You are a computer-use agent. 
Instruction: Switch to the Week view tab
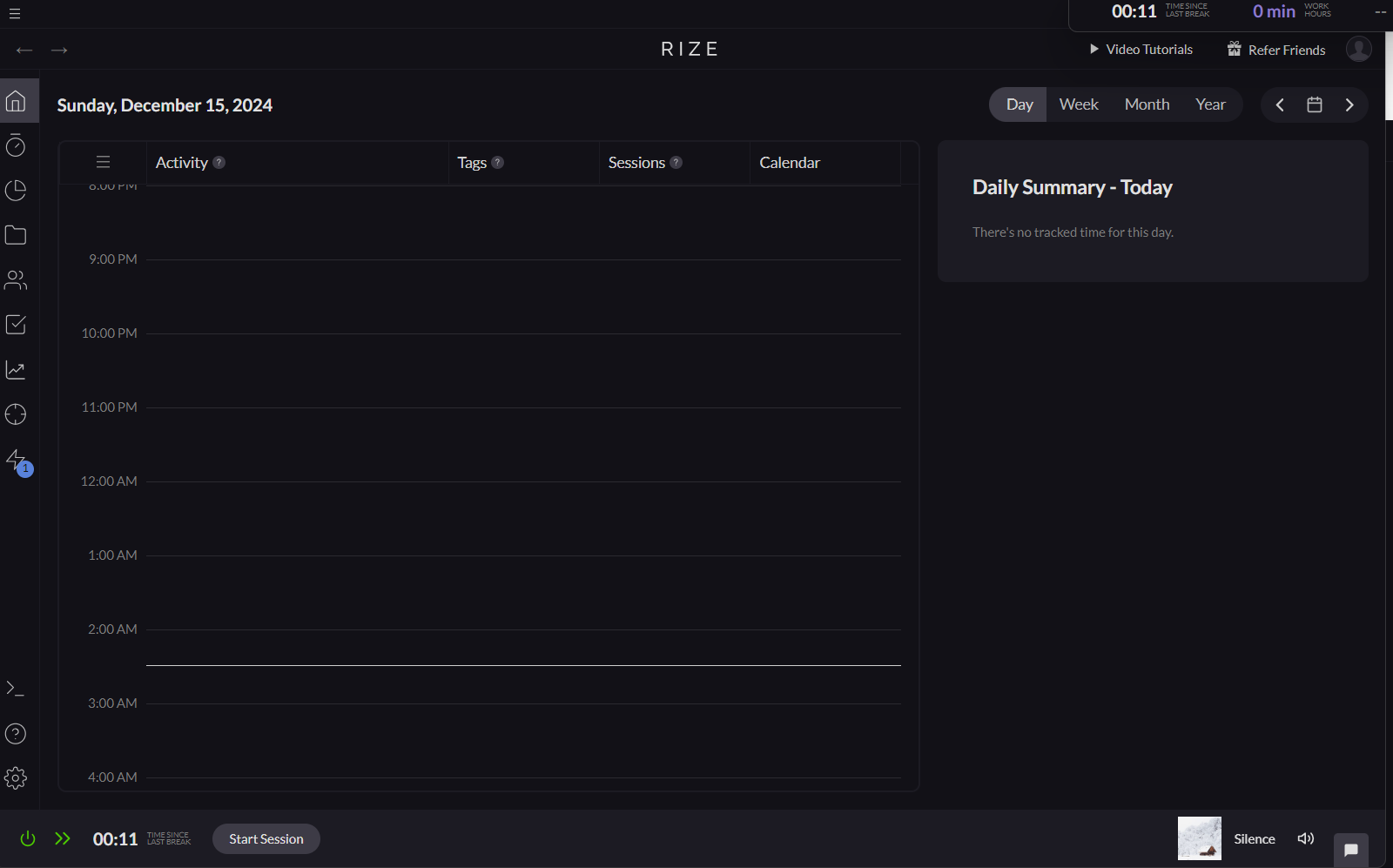point(1078,104)
